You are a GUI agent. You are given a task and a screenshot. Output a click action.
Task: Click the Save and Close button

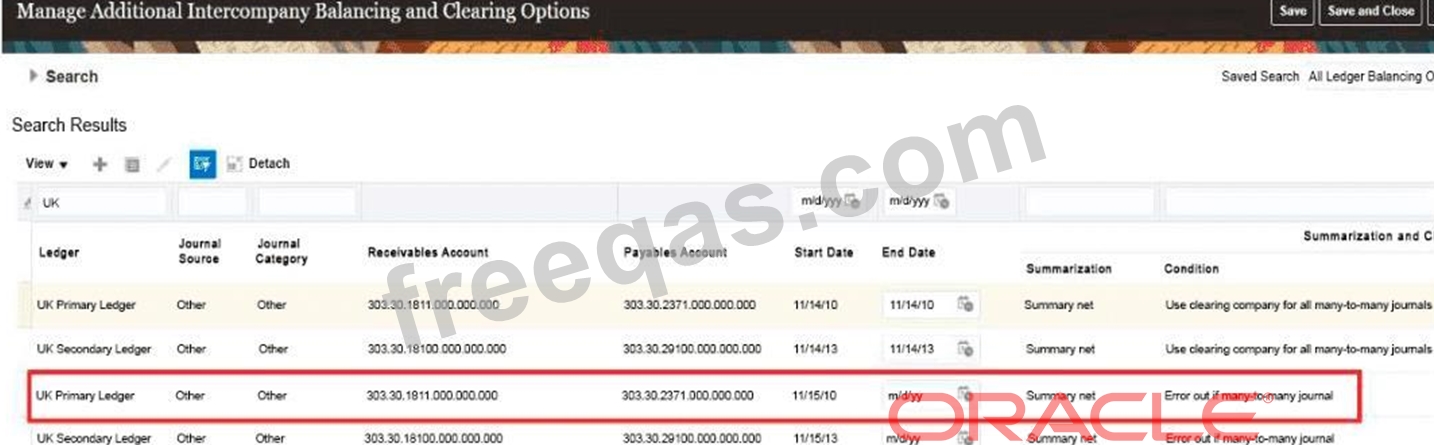[x=1370, y=11]
